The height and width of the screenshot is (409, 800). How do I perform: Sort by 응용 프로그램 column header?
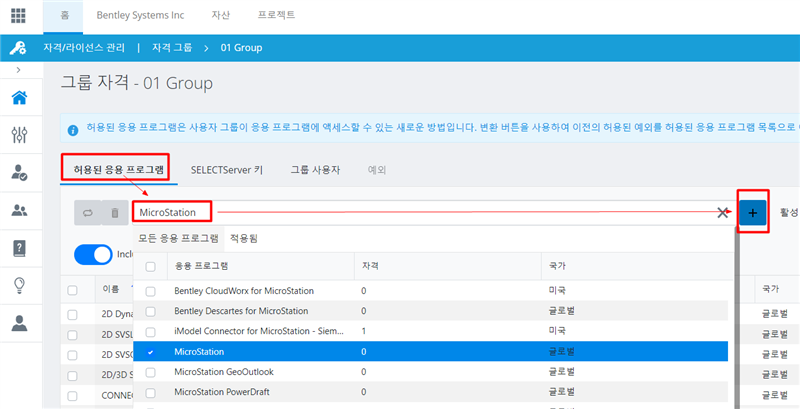(202, 266)
